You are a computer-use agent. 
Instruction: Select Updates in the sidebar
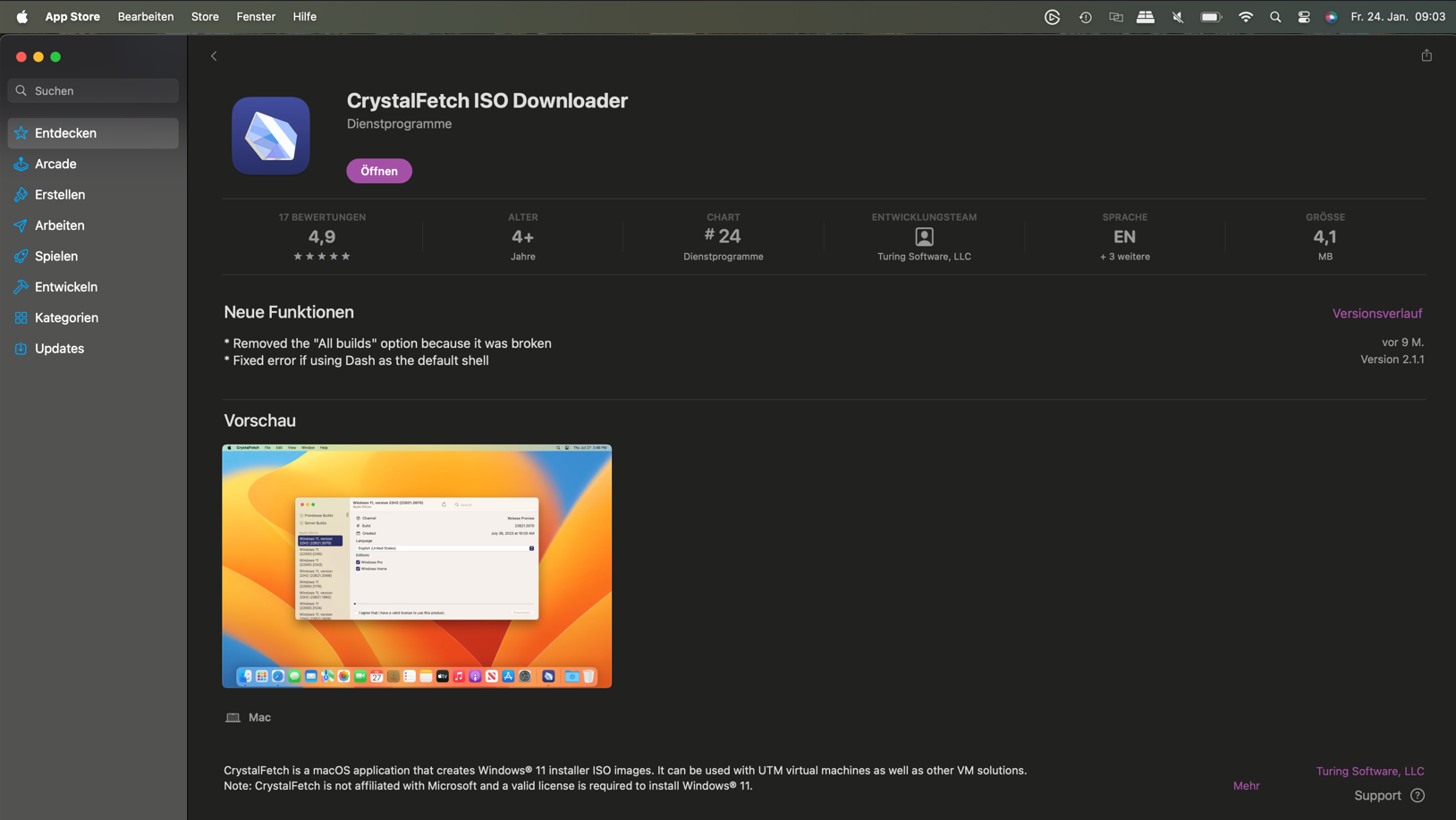[x=93, y=349]
